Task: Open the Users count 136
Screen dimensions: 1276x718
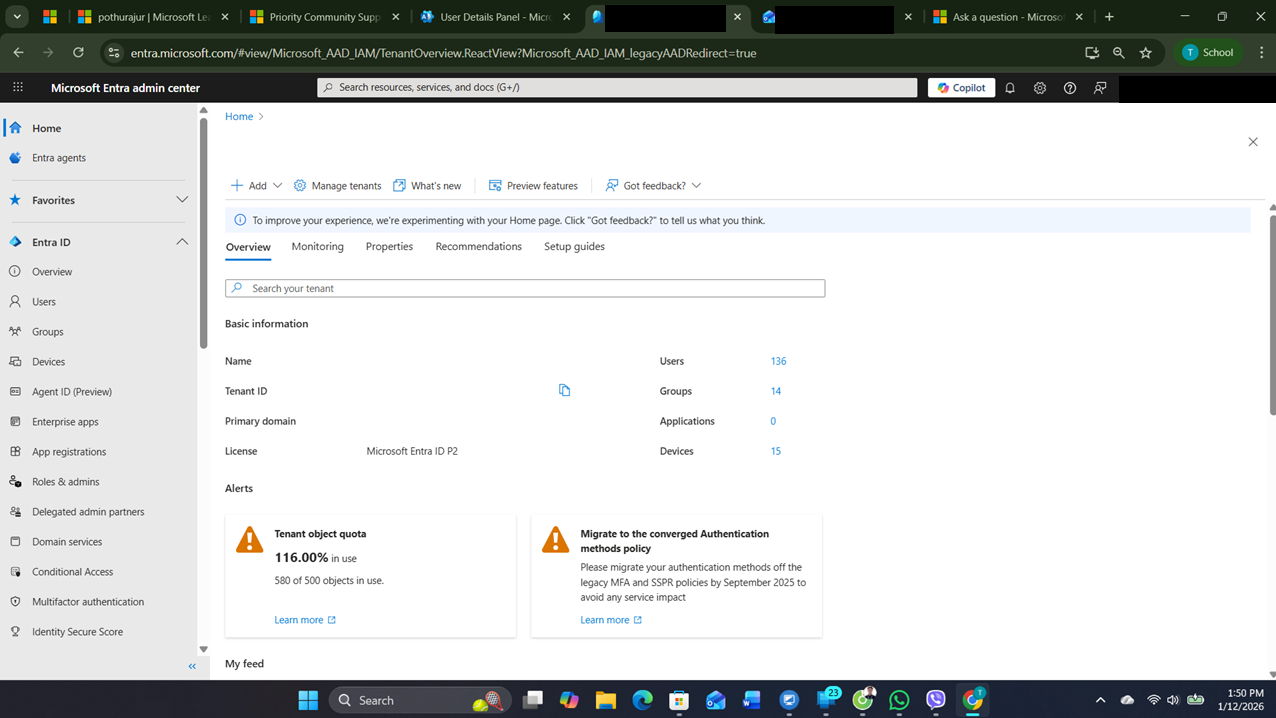Action: (778, 361)
